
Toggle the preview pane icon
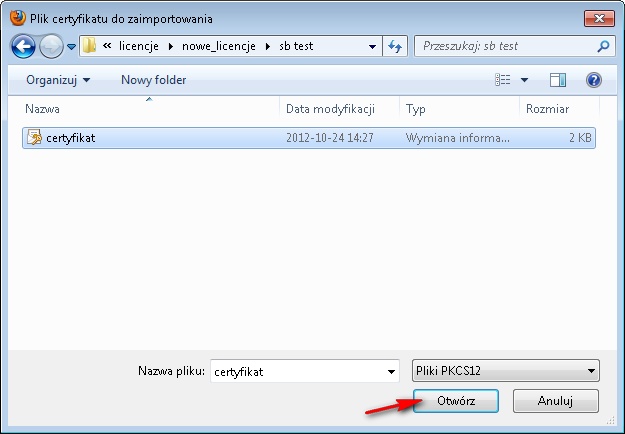pyautogui.click(x=558, y=80)
